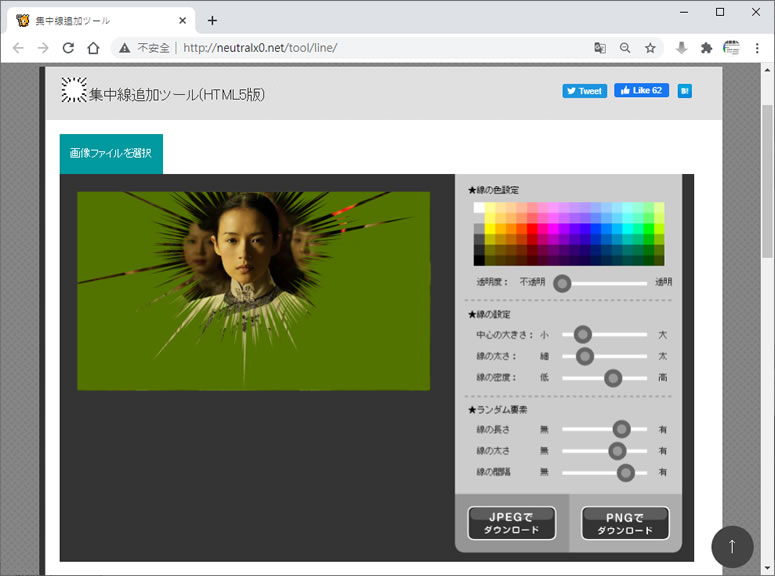Reload the page
775x576 pixels.
(x=68, y=48)
